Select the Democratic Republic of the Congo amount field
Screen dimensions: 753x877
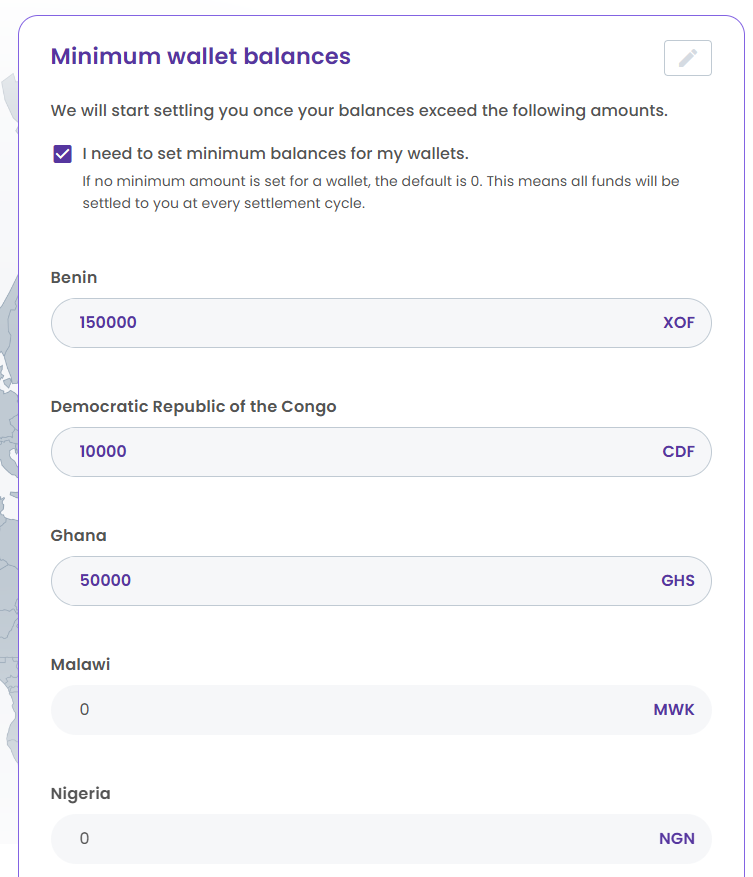pyautogui.click(x=381, y=452)
